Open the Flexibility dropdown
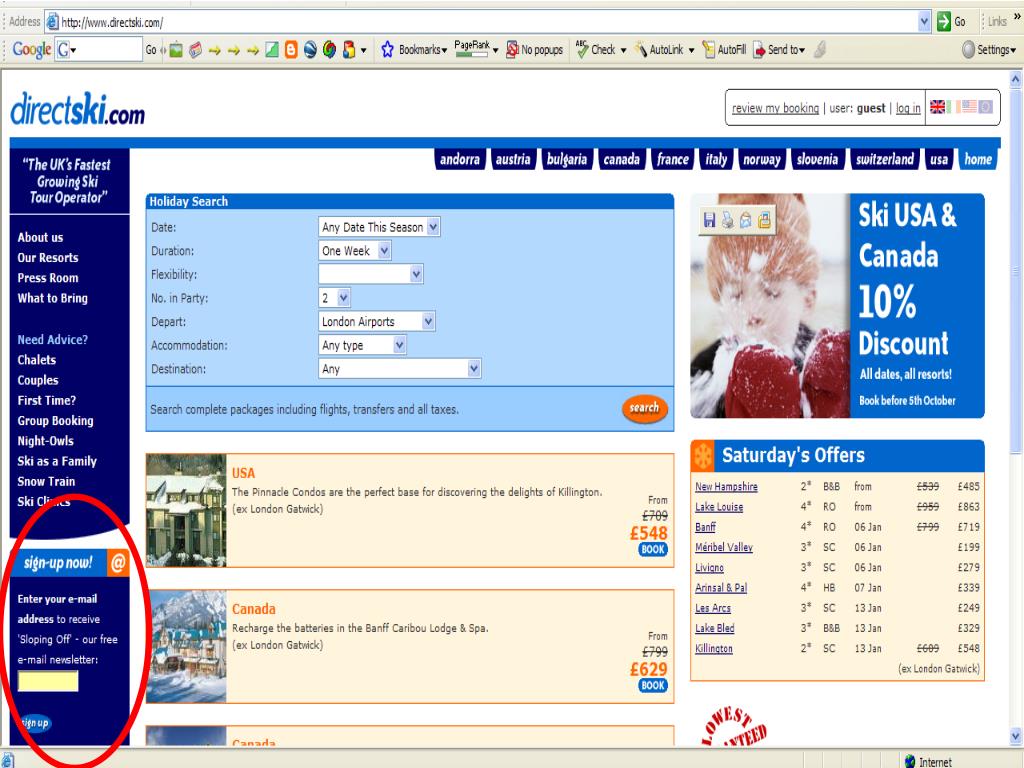Viewport: 1024px width, 768px height. coord(371,274)
